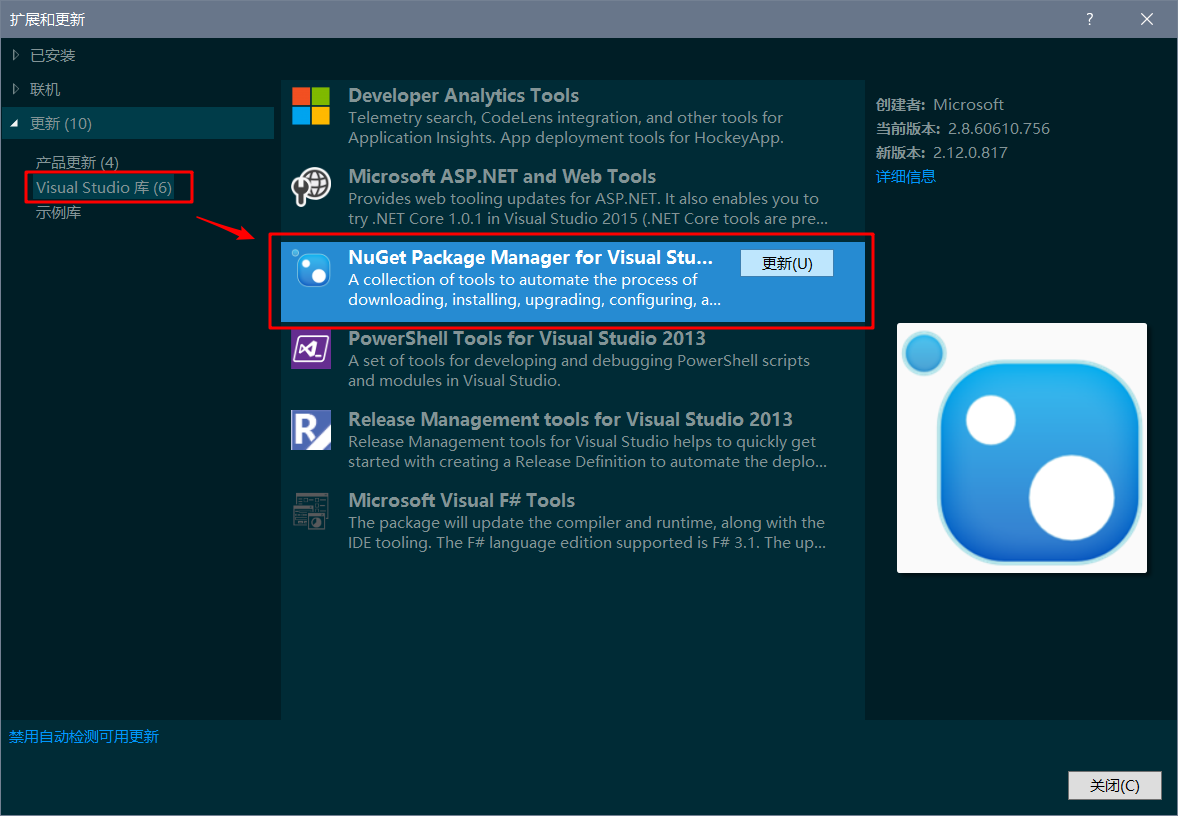Click the NuGet Package Manager extension icon
The width and height of the screenshot is (1178, 816).
tap(315, 270)
